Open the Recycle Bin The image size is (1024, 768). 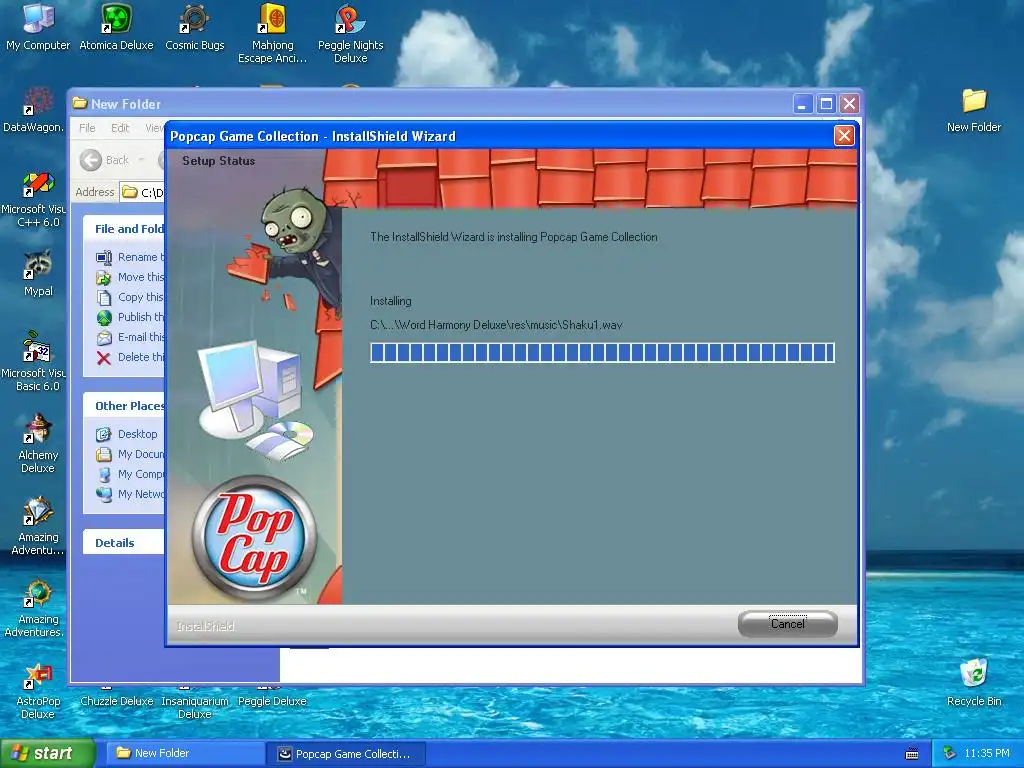[x=974, y=682]
